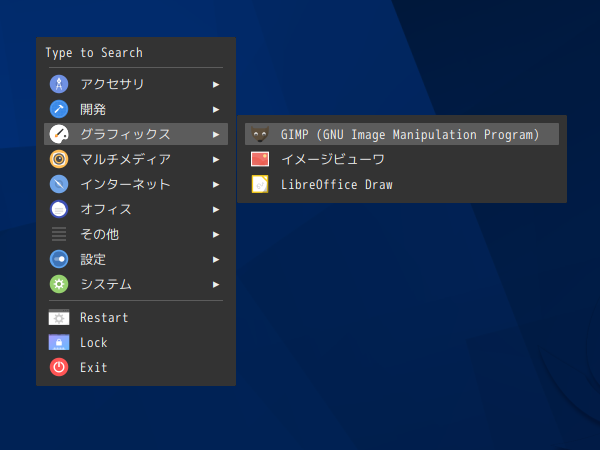This screenshot has height=450, width=600.
Task: Open the アクセサリ category
Action: tap(136, 84)
